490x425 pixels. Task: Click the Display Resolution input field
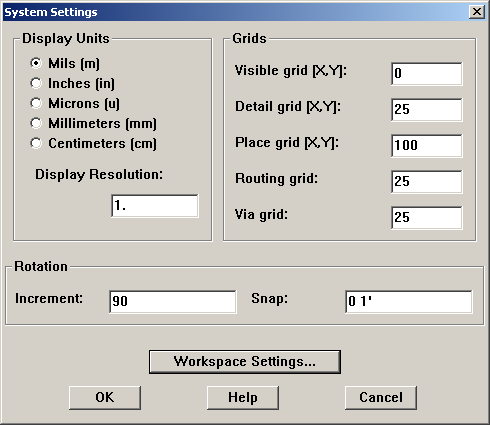tap(155, 206)
